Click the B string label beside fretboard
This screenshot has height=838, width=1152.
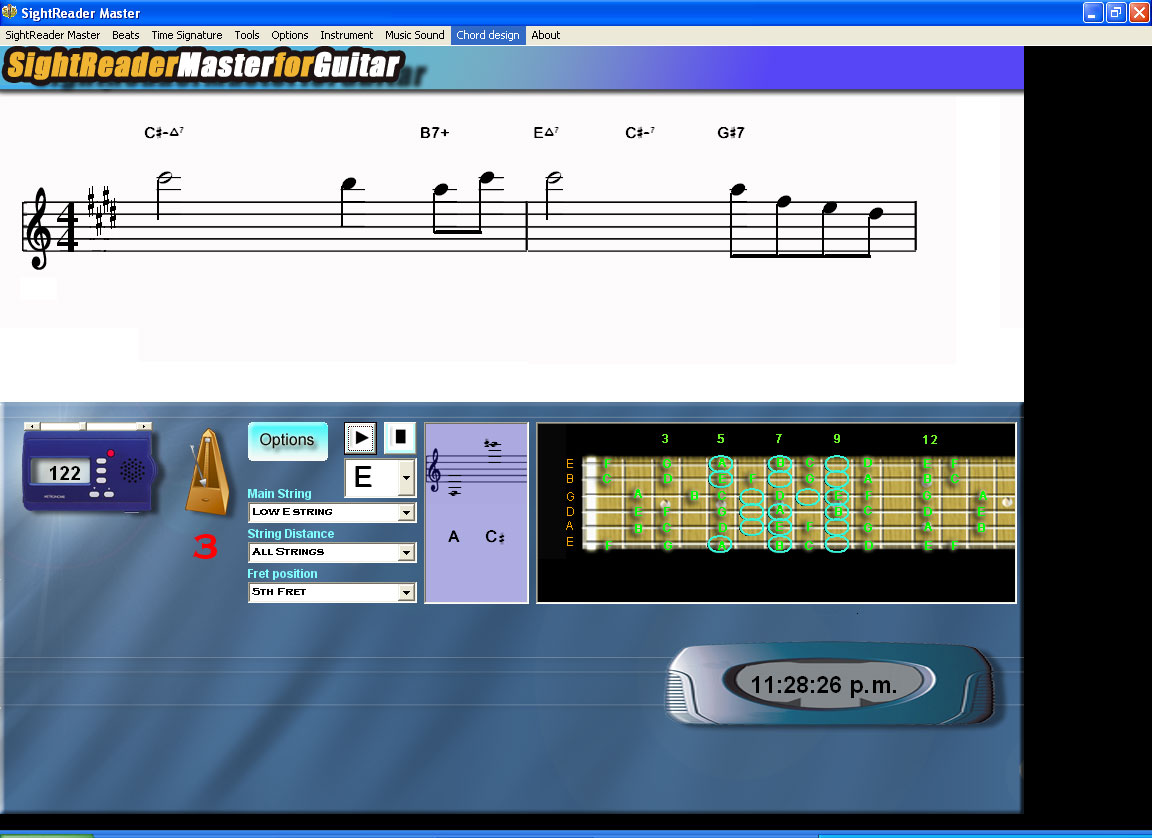[x=569, y=479]
